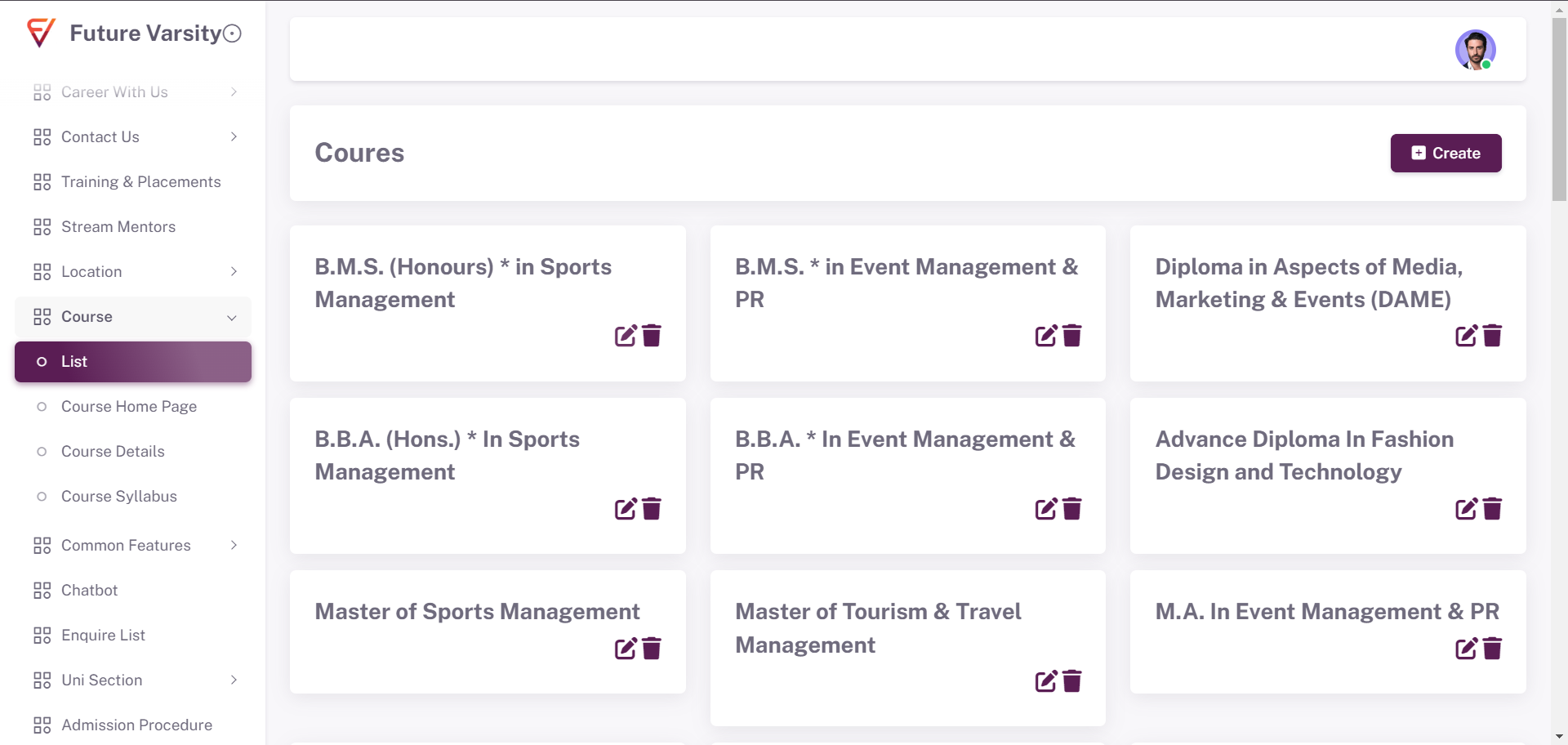Open Course Home Page submenu item

tap(129, 407)
